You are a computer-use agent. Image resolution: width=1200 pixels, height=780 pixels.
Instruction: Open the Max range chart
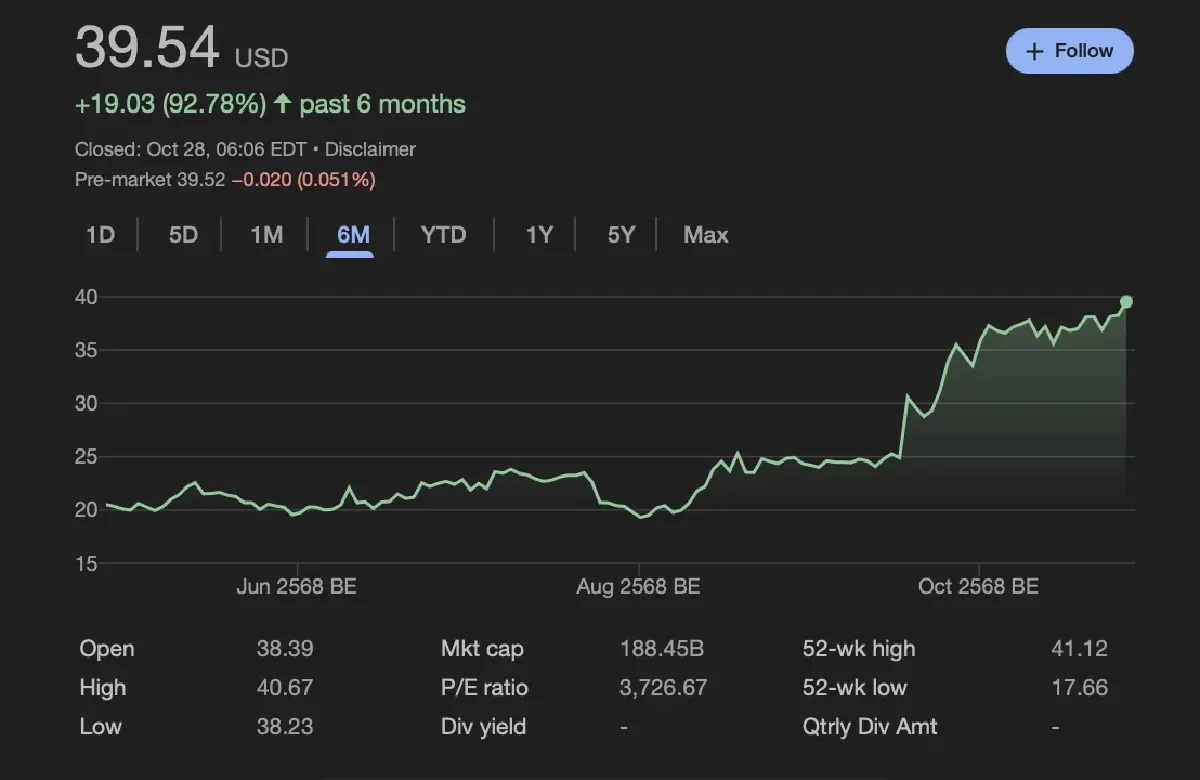[705, 235]
